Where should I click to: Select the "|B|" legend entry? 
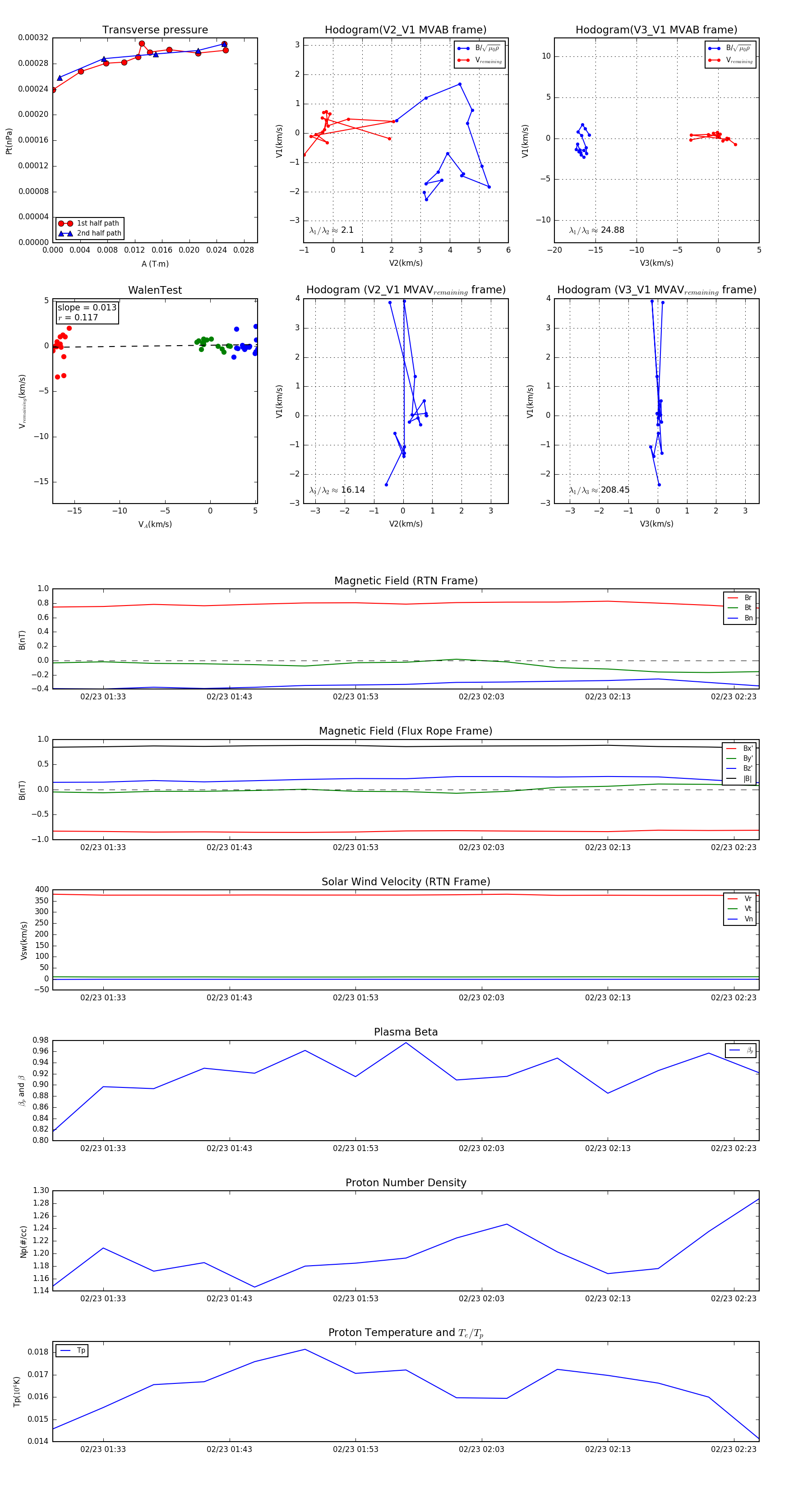[x=740, y=779]
